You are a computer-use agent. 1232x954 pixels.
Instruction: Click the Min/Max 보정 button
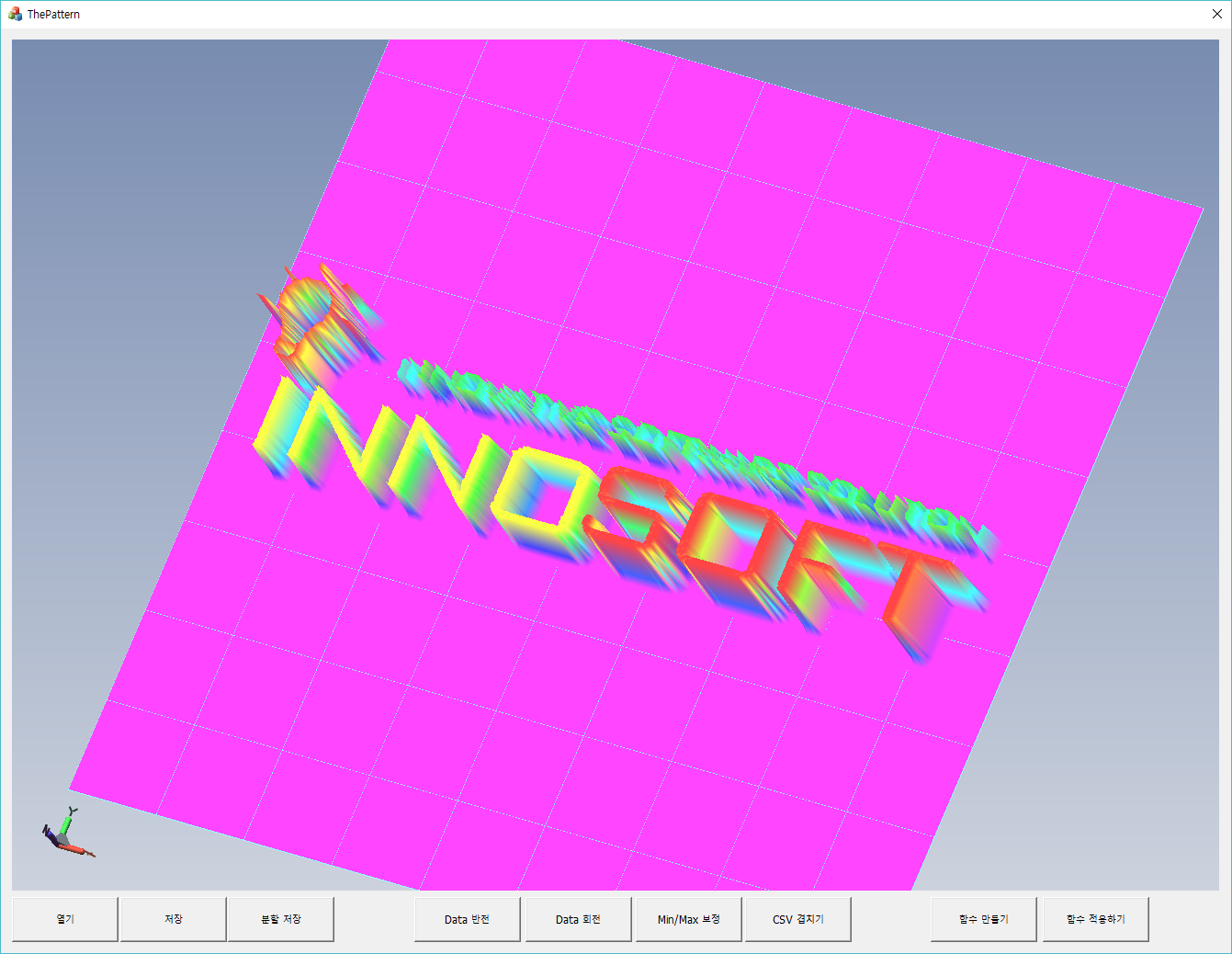(689, 919)
